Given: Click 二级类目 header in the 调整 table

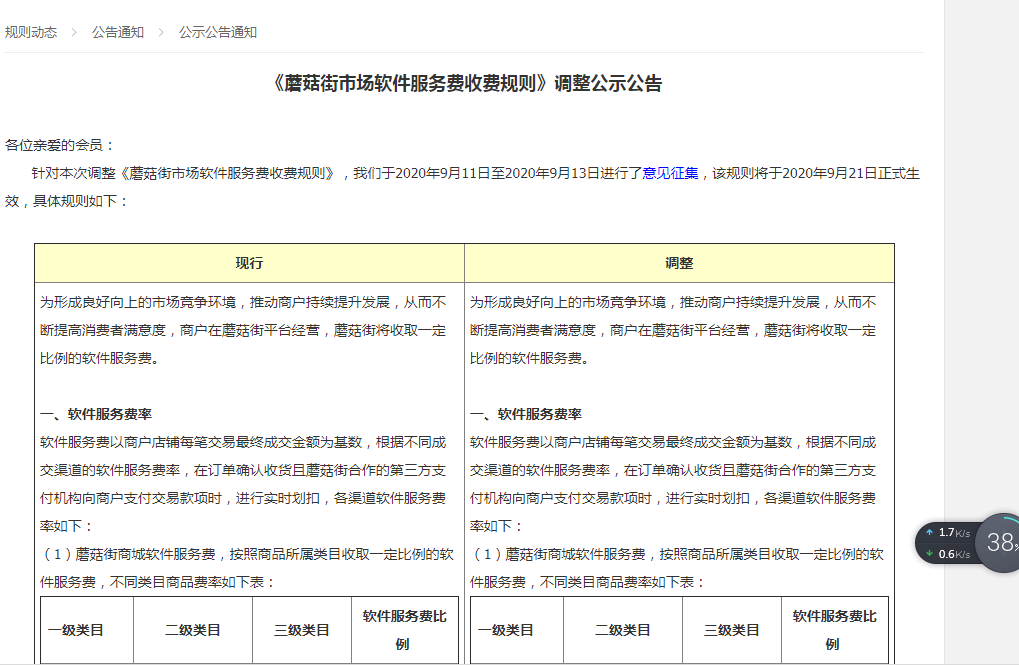Looking at the screenshot, I should (623, 630).
